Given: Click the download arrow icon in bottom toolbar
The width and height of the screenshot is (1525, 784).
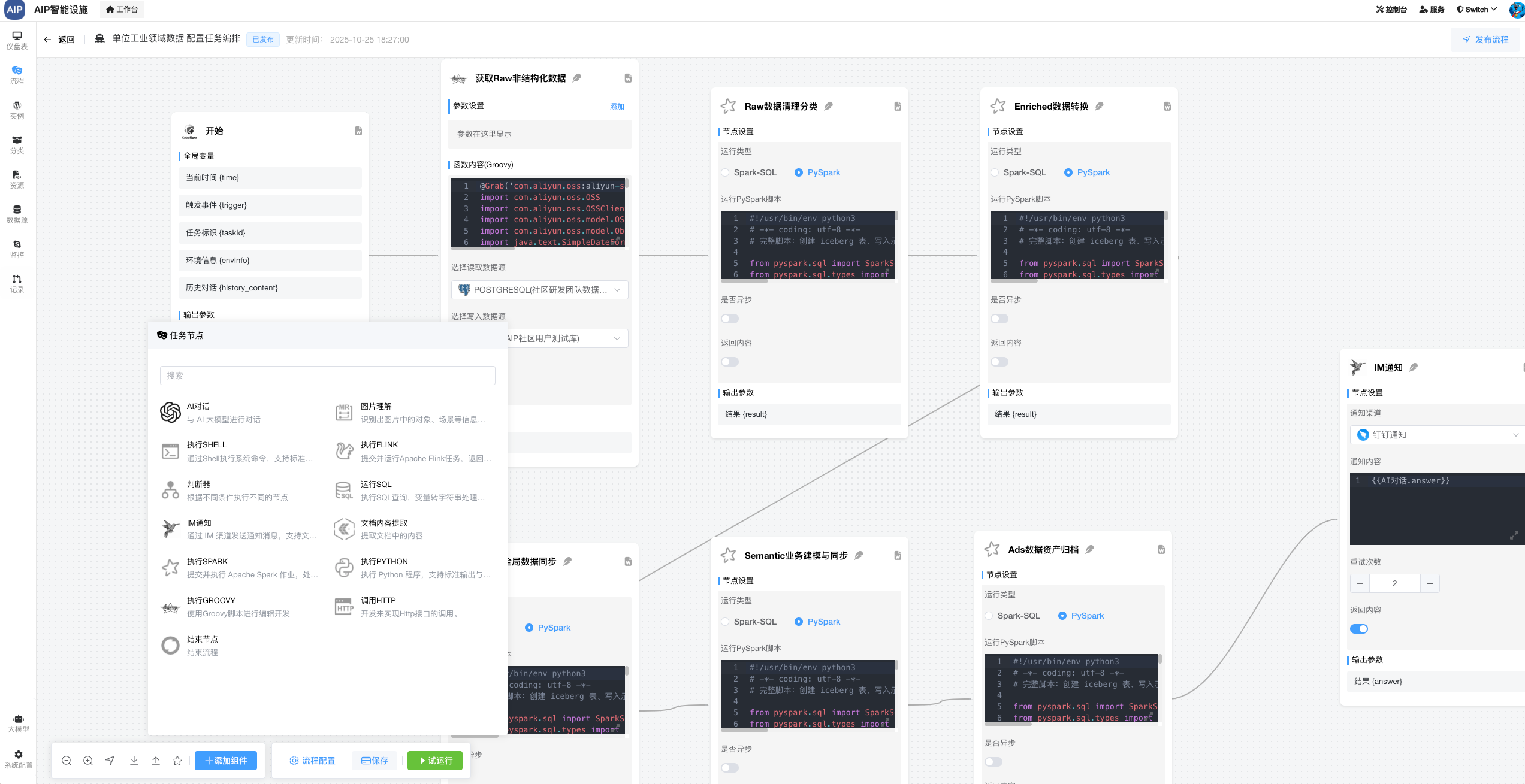Looking at the screenshot, I should [x=134, y=761].
